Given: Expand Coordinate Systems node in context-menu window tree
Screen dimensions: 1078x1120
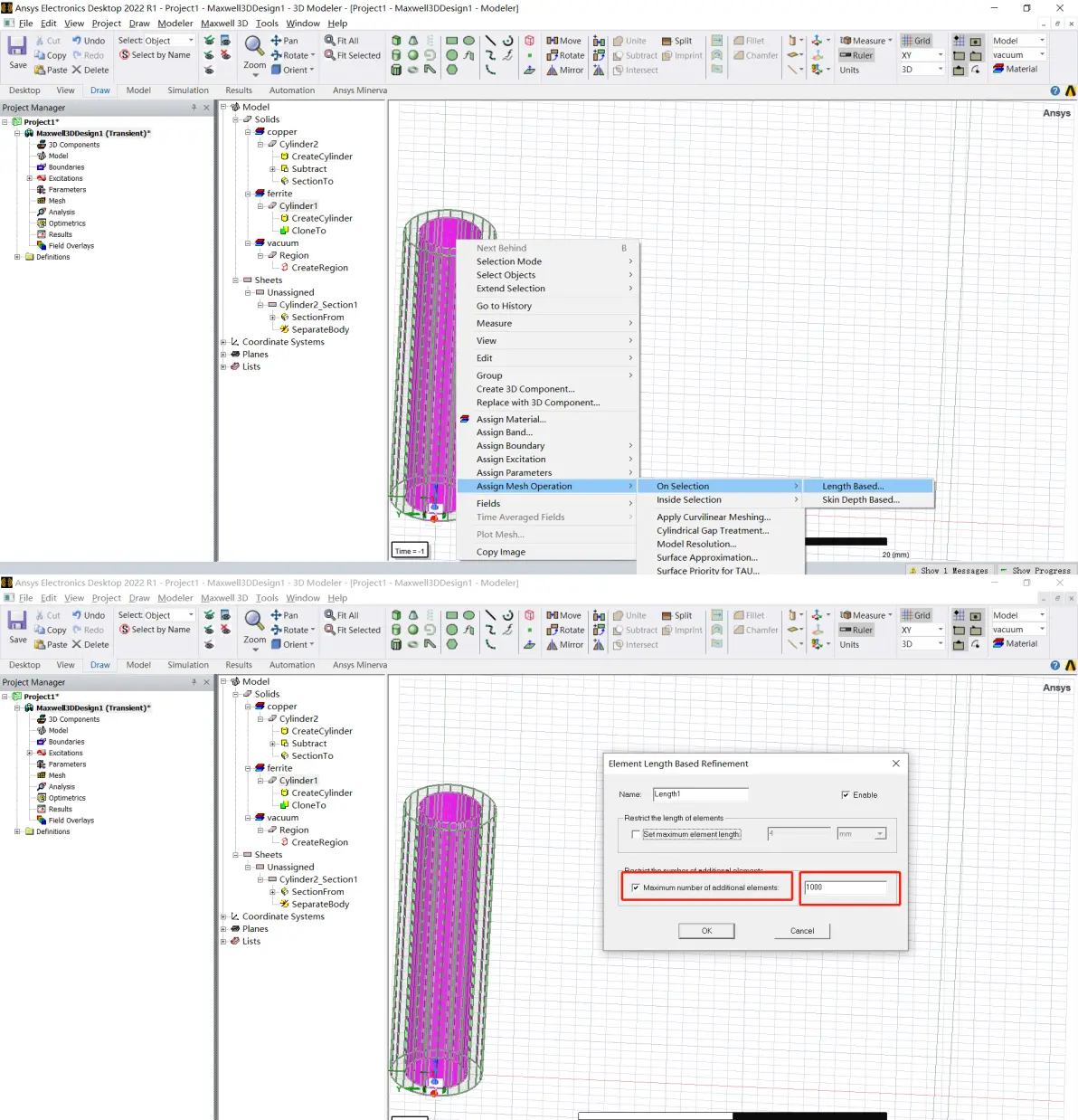Looking at the screenshot, I should tap(223, 342).
